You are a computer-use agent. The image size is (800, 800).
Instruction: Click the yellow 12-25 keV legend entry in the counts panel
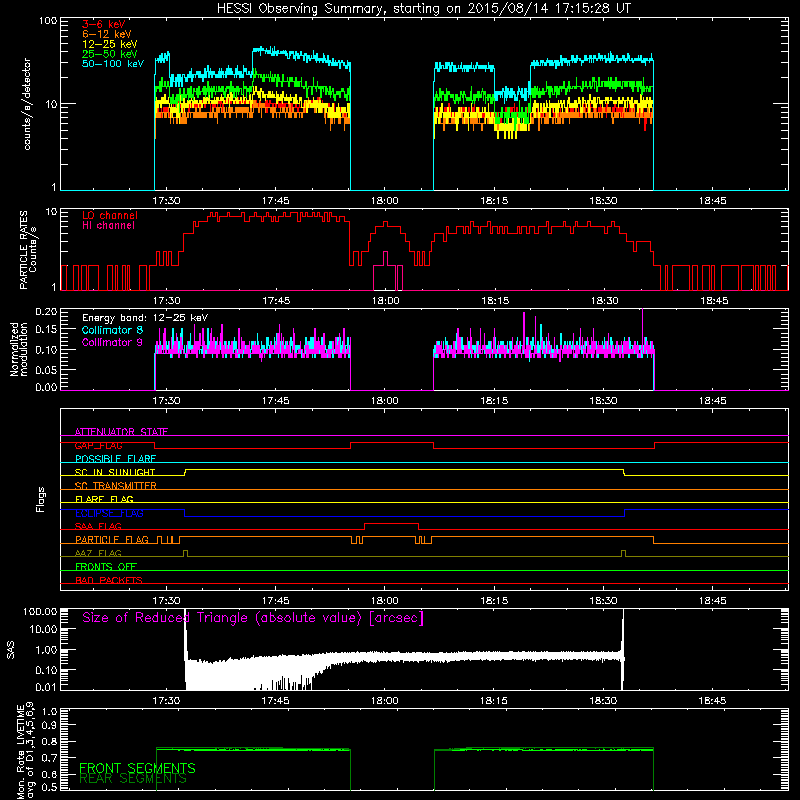tap(110, 44)
